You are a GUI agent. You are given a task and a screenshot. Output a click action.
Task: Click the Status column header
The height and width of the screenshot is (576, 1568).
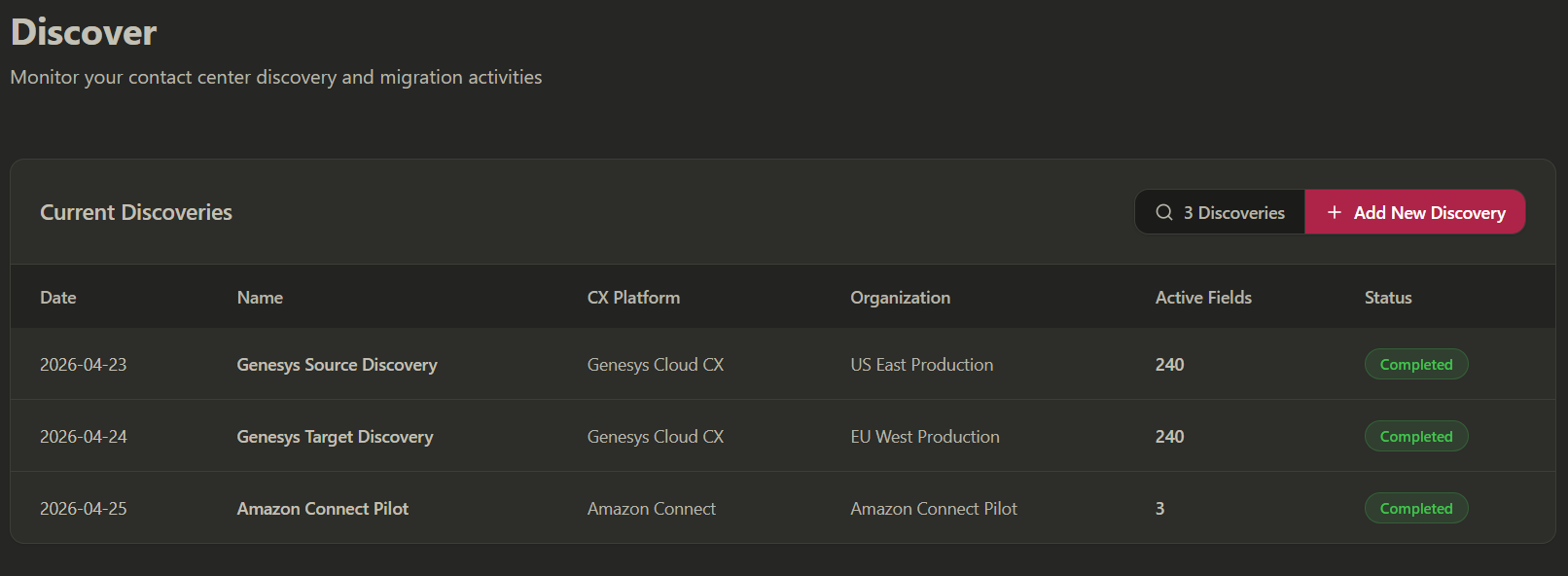coord(1388,298)
